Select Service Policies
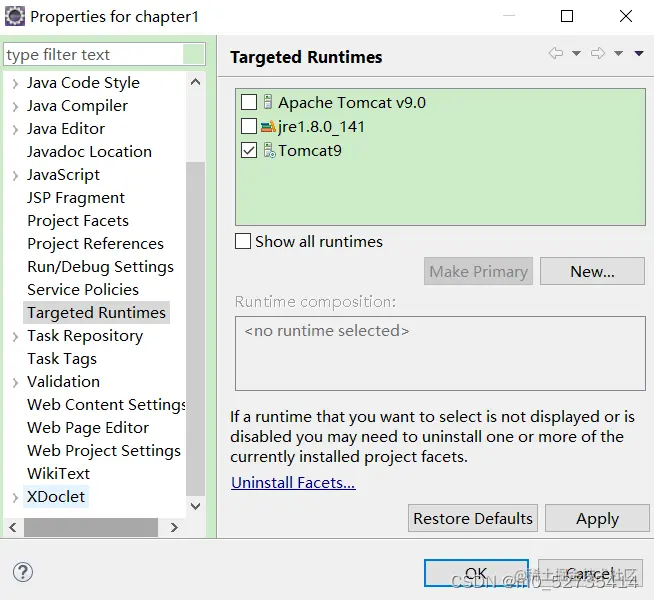Viewport: 654px width, 600px height. 83,290
